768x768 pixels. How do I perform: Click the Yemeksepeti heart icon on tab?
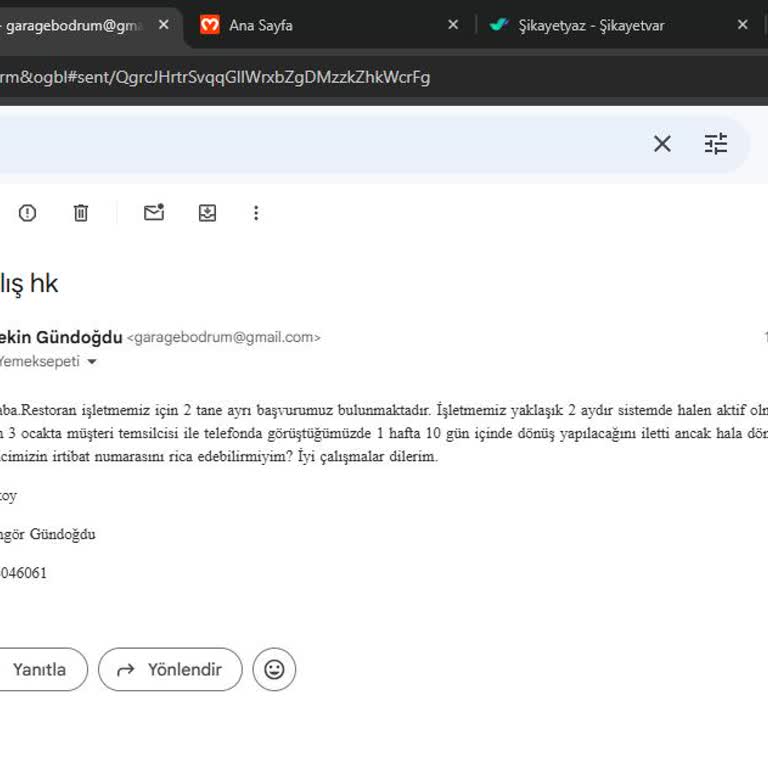point(210,24)
